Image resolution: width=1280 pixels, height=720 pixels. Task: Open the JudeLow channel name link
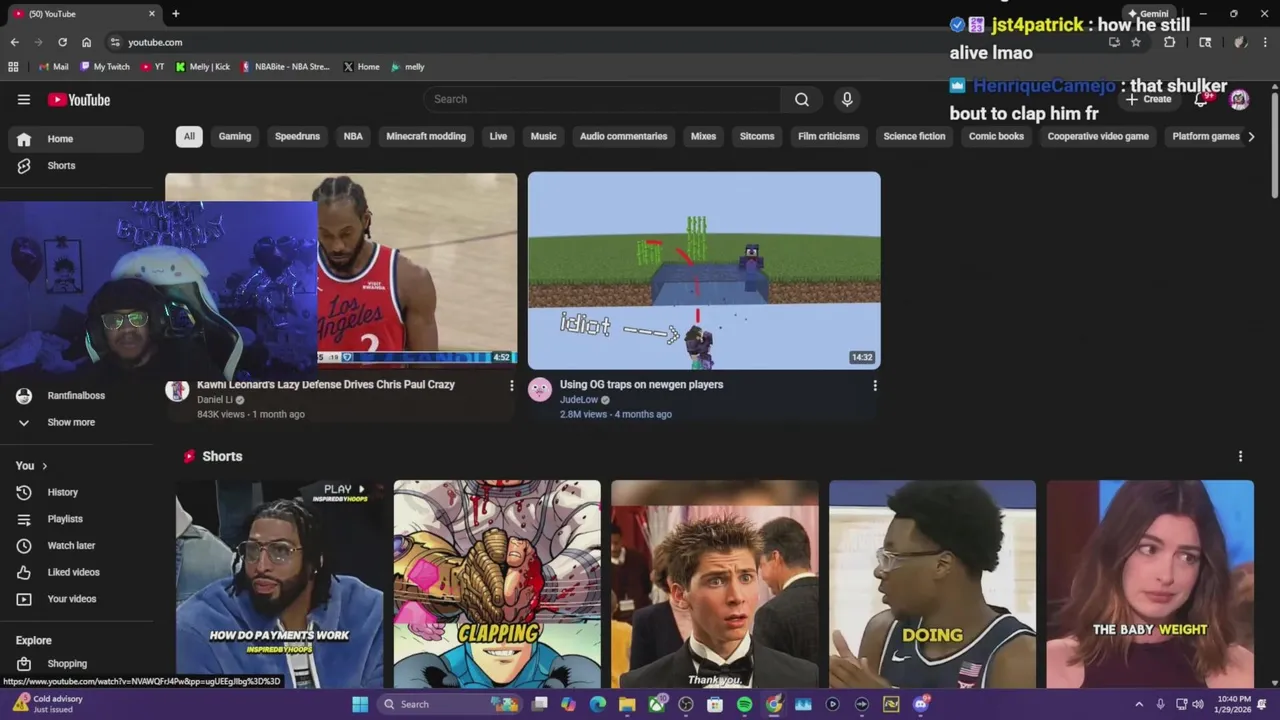579,400
